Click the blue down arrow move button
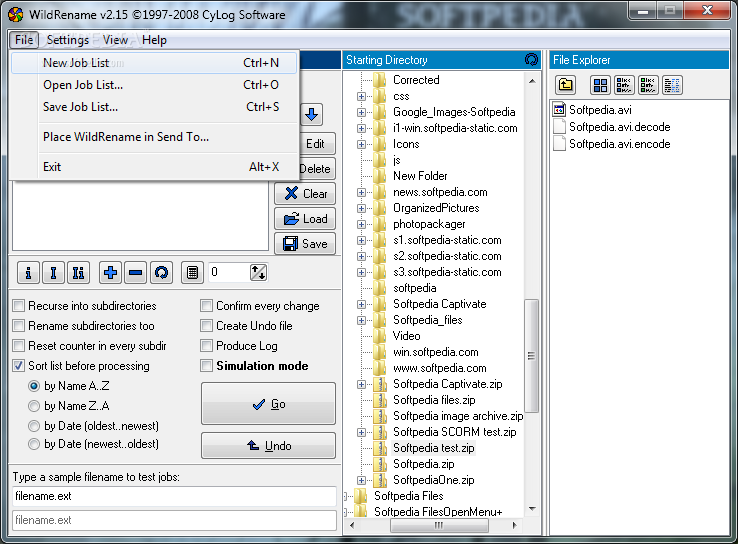738x544 pixels. [311, 114]
